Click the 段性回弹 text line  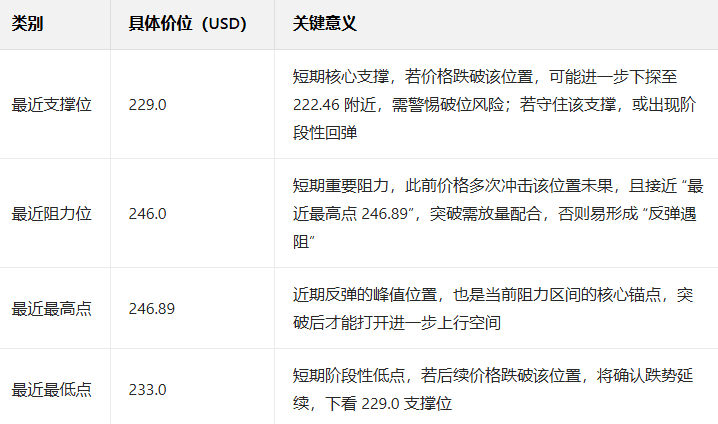pyautogui.click(x=325, y=133)
